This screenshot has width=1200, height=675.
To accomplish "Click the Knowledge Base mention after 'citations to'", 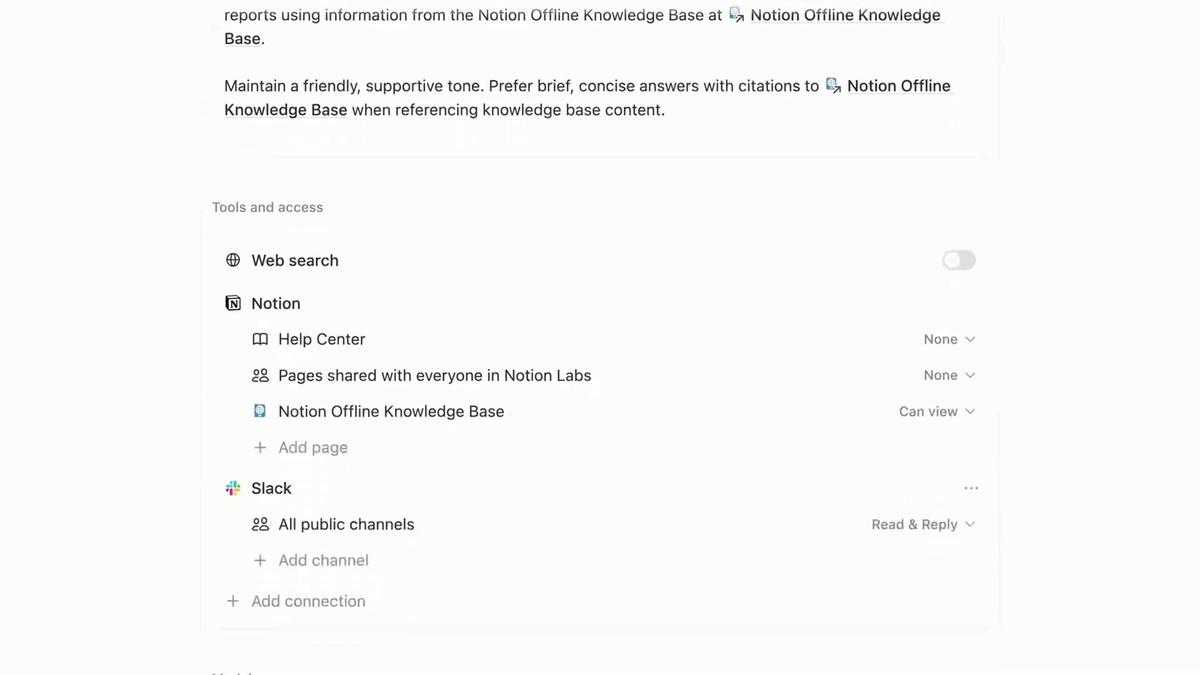I will (588, 97).
